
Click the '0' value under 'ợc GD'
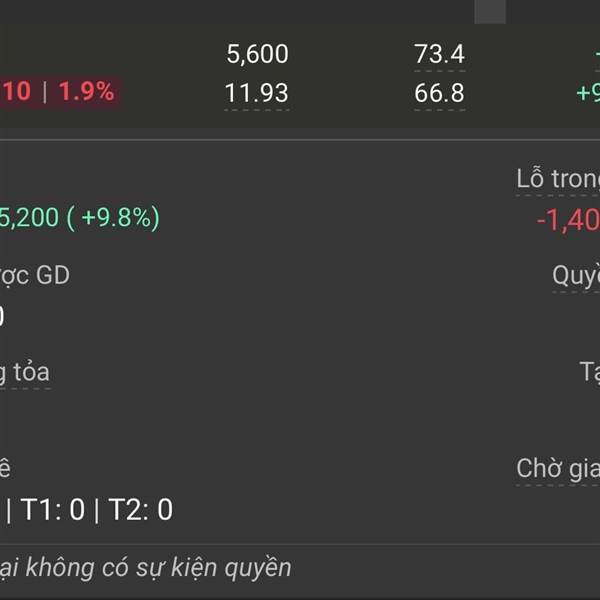coord(2,316)
